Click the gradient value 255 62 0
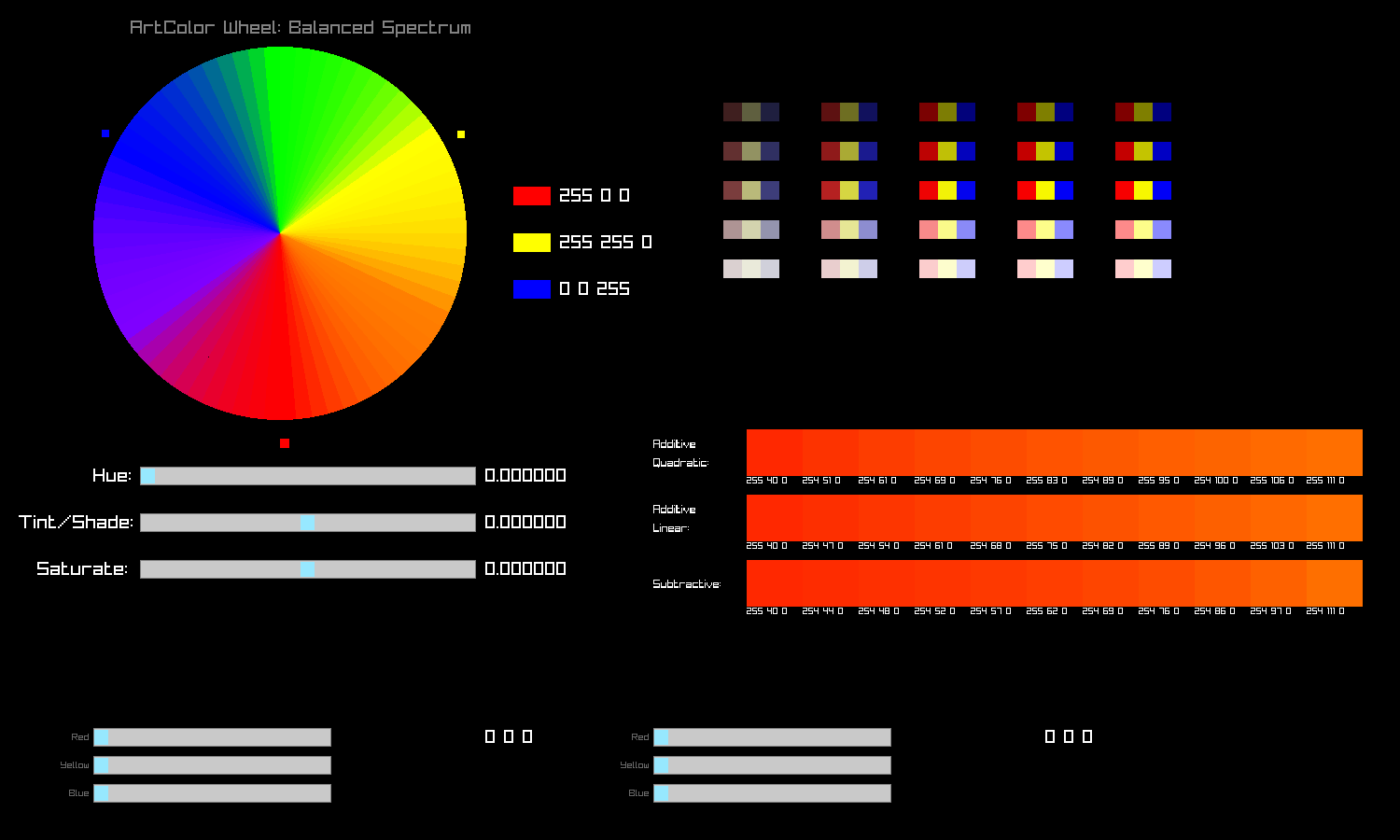 point(1046,611)
